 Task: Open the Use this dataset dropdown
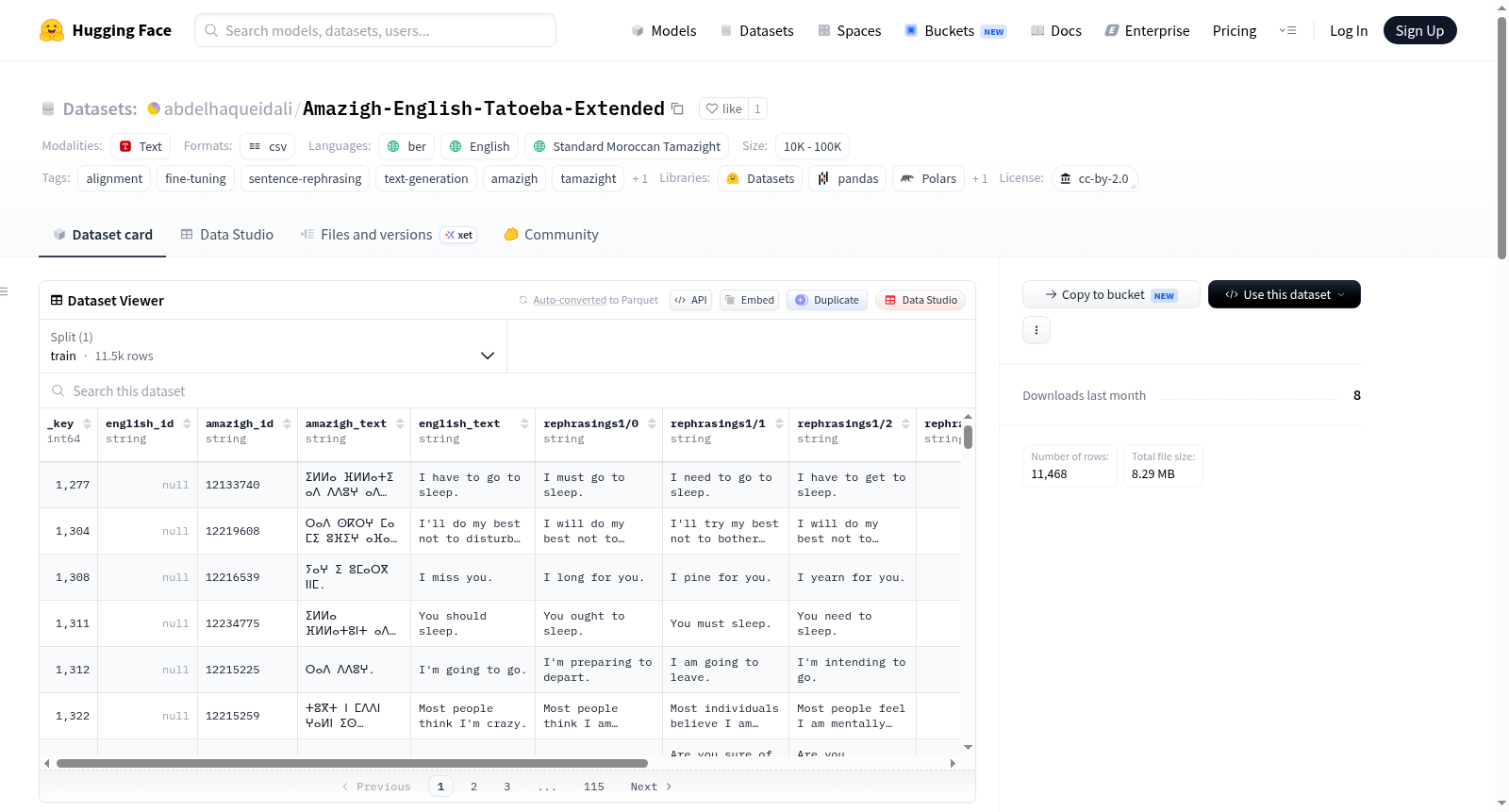pyautogui.click(x=1285, y=294)
